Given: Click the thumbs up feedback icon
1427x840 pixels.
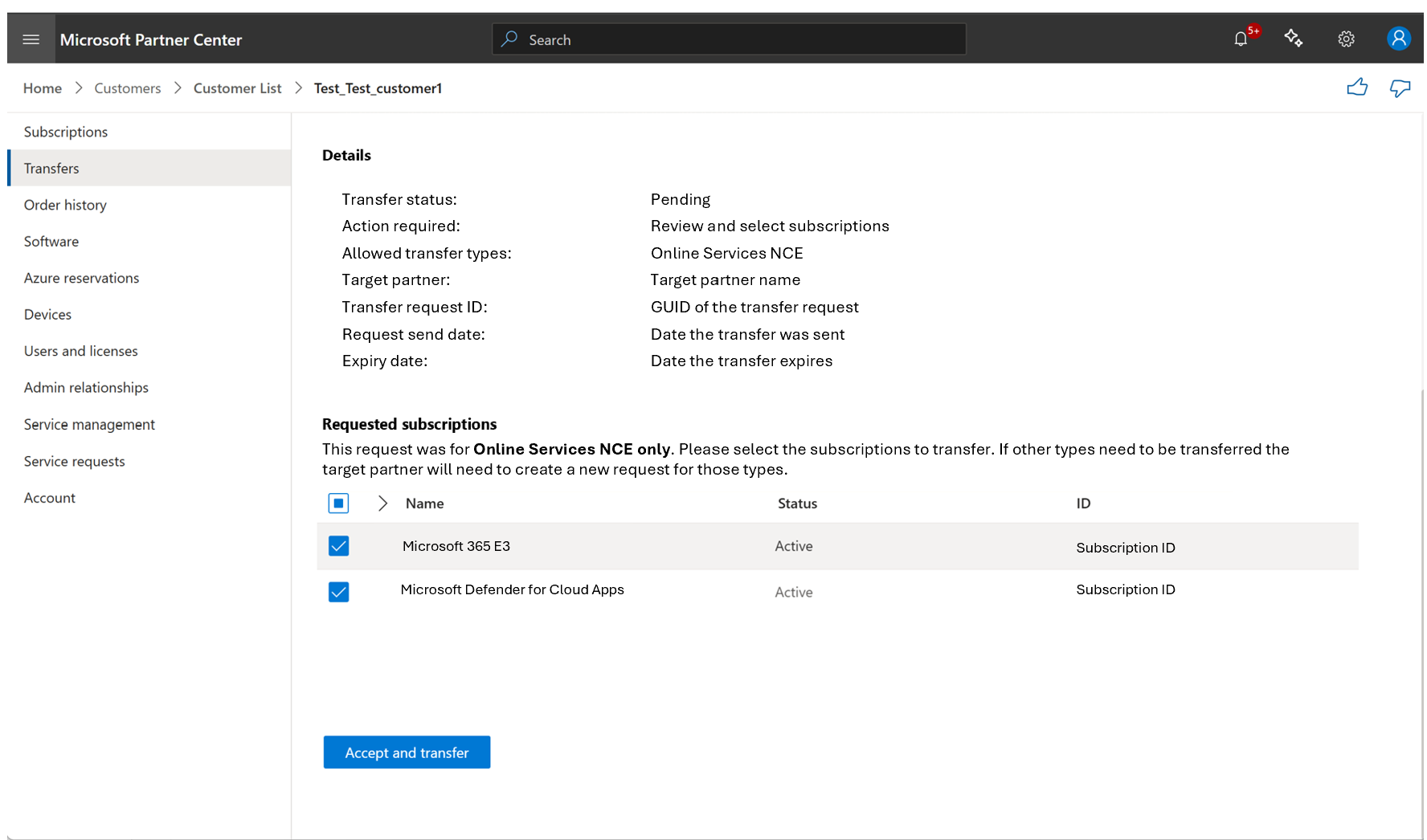Looking at the screenshot, I should [x=1357, y=88].
